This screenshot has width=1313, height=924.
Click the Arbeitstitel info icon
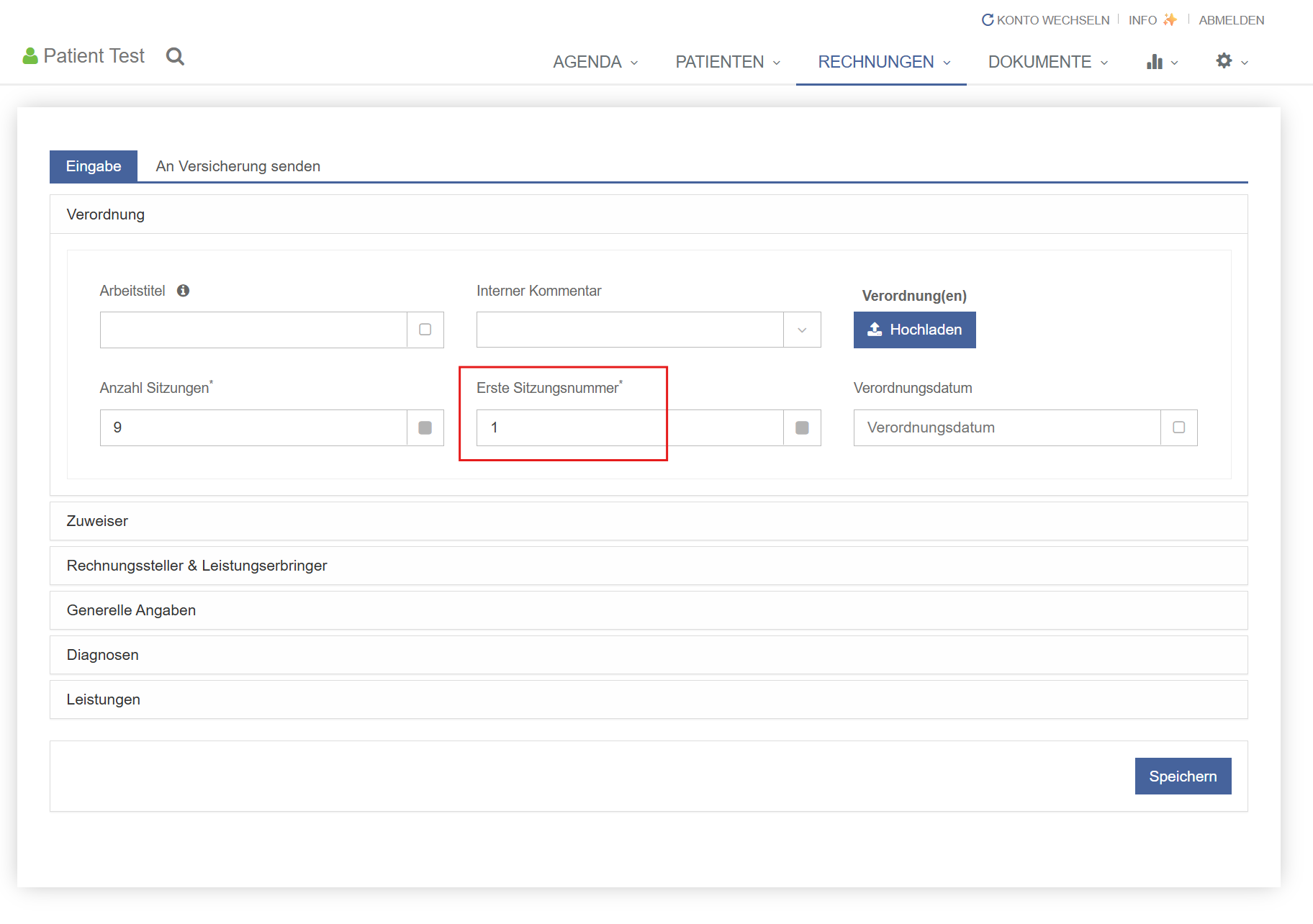pos(184,291)
